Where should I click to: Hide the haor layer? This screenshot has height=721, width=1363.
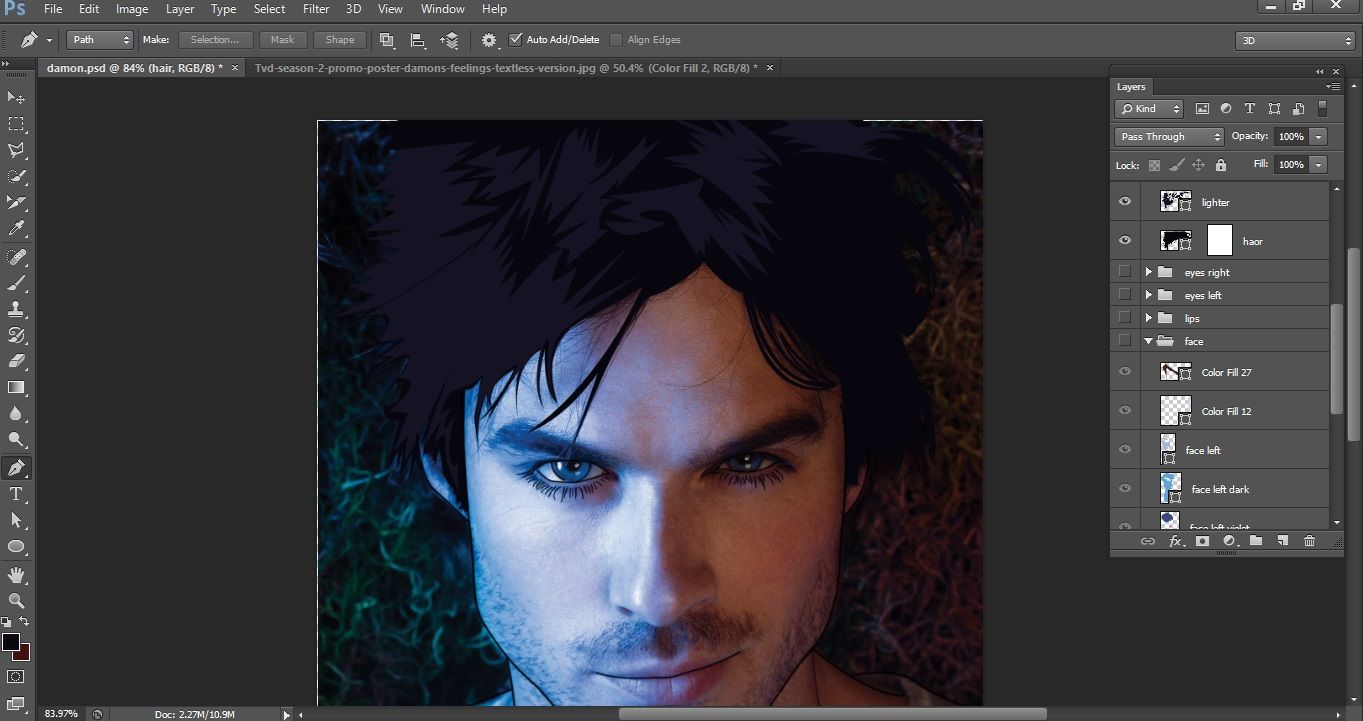pos(1125,241)
